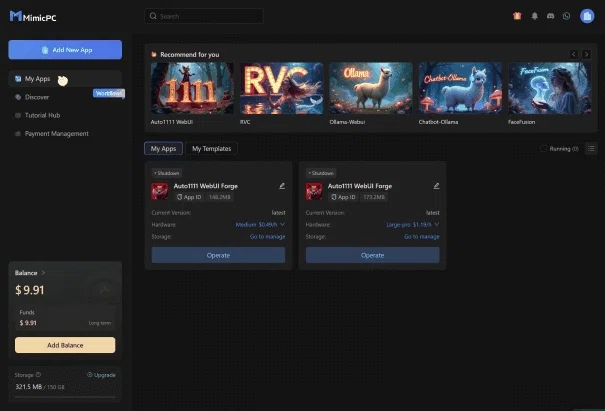The image size is (605, 411).
Task: Switch to the My Templates tab
Action: tap(211, 149)
